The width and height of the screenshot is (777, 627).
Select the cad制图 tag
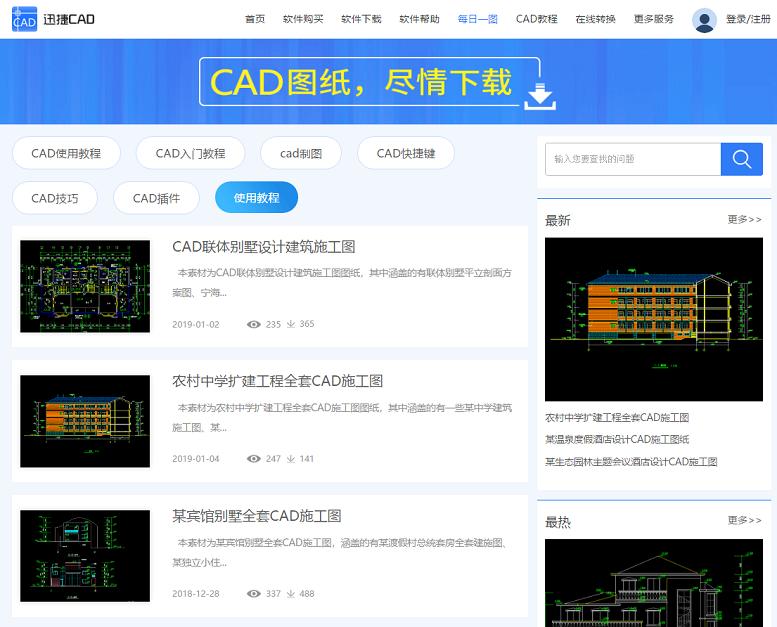pyautogui.click(x=301, y=153)
